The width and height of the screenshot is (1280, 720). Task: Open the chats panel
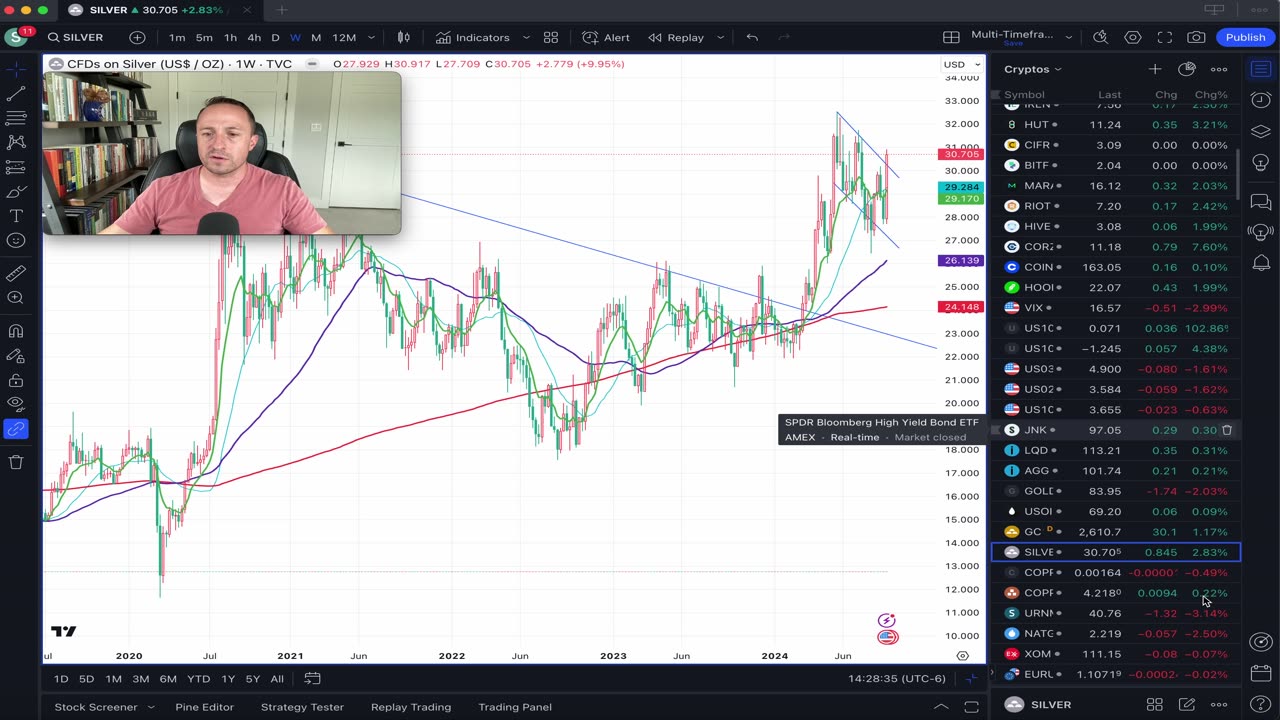pyautogui.click(x=1261, y=203)
